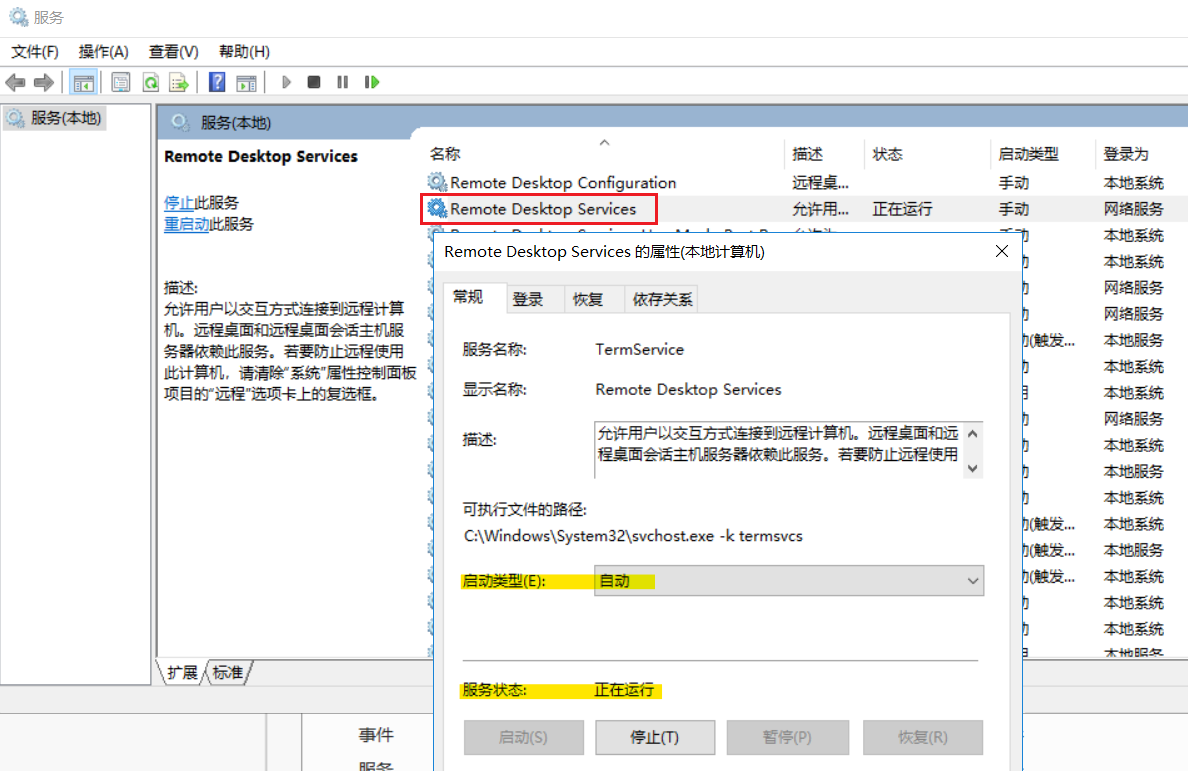Open the Help question-mark toolbar icon
1188x771 pixels.
217,82
